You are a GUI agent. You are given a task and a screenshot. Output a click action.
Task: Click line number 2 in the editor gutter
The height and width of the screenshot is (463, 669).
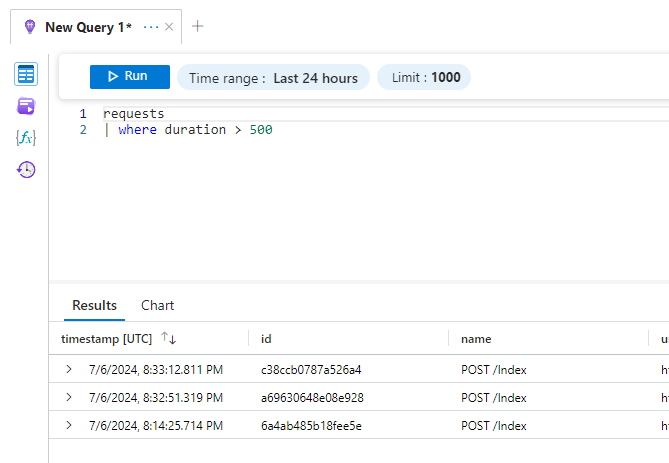[83, 130]
